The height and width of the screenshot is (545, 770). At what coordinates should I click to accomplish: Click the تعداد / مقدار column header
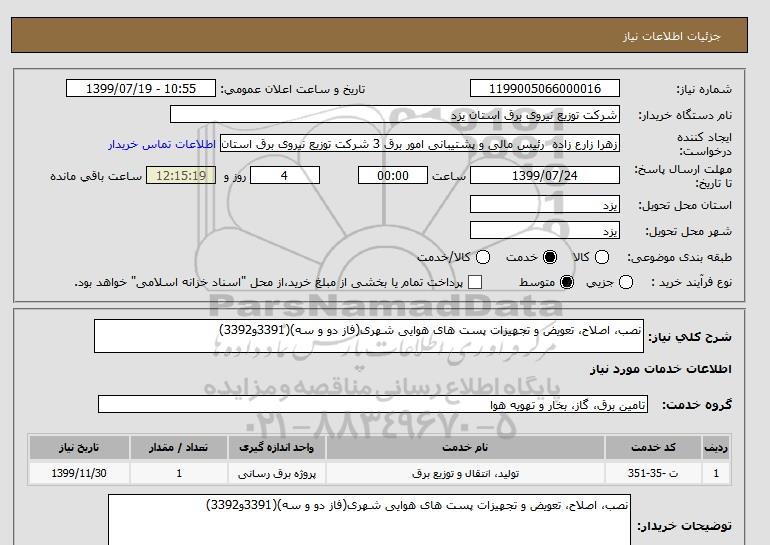click(x=179, y=448)
